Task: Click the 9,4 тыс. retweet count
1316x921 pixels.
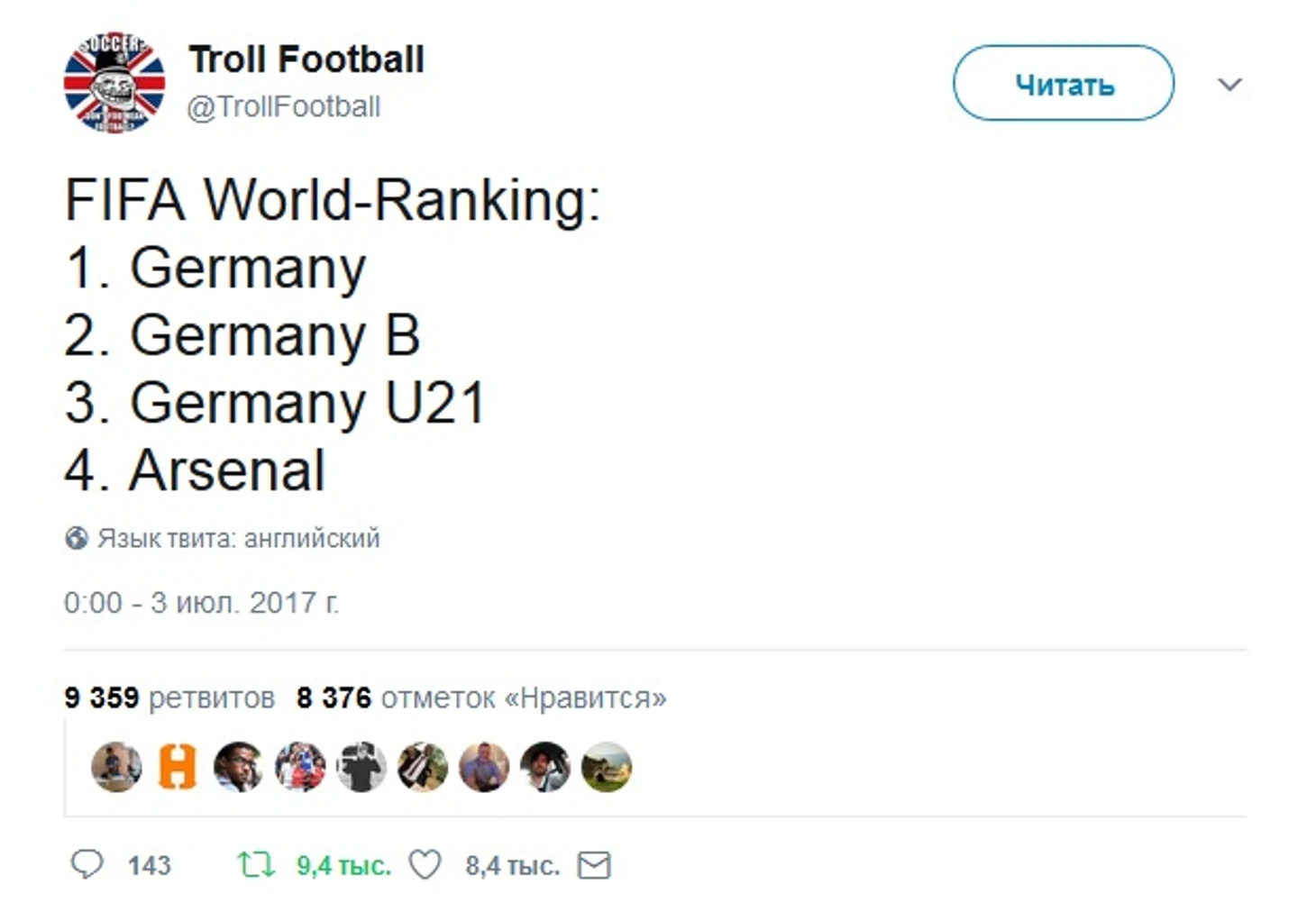Action: (343, 865)
